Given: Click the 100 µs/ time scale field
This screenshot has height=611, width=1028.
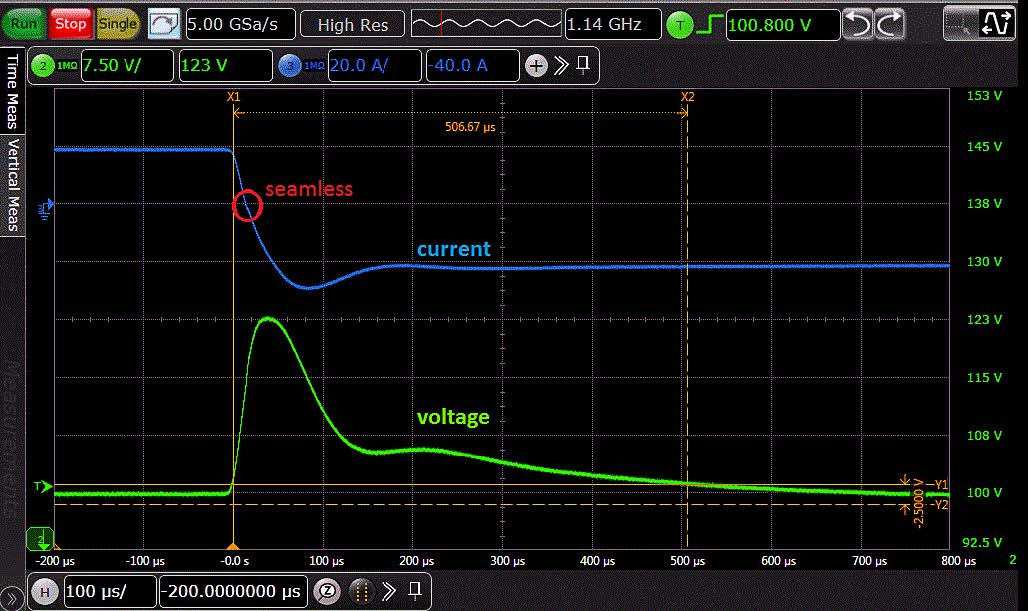Looking at the screenshot, I should pyautogui.click(x=108, y=590).
